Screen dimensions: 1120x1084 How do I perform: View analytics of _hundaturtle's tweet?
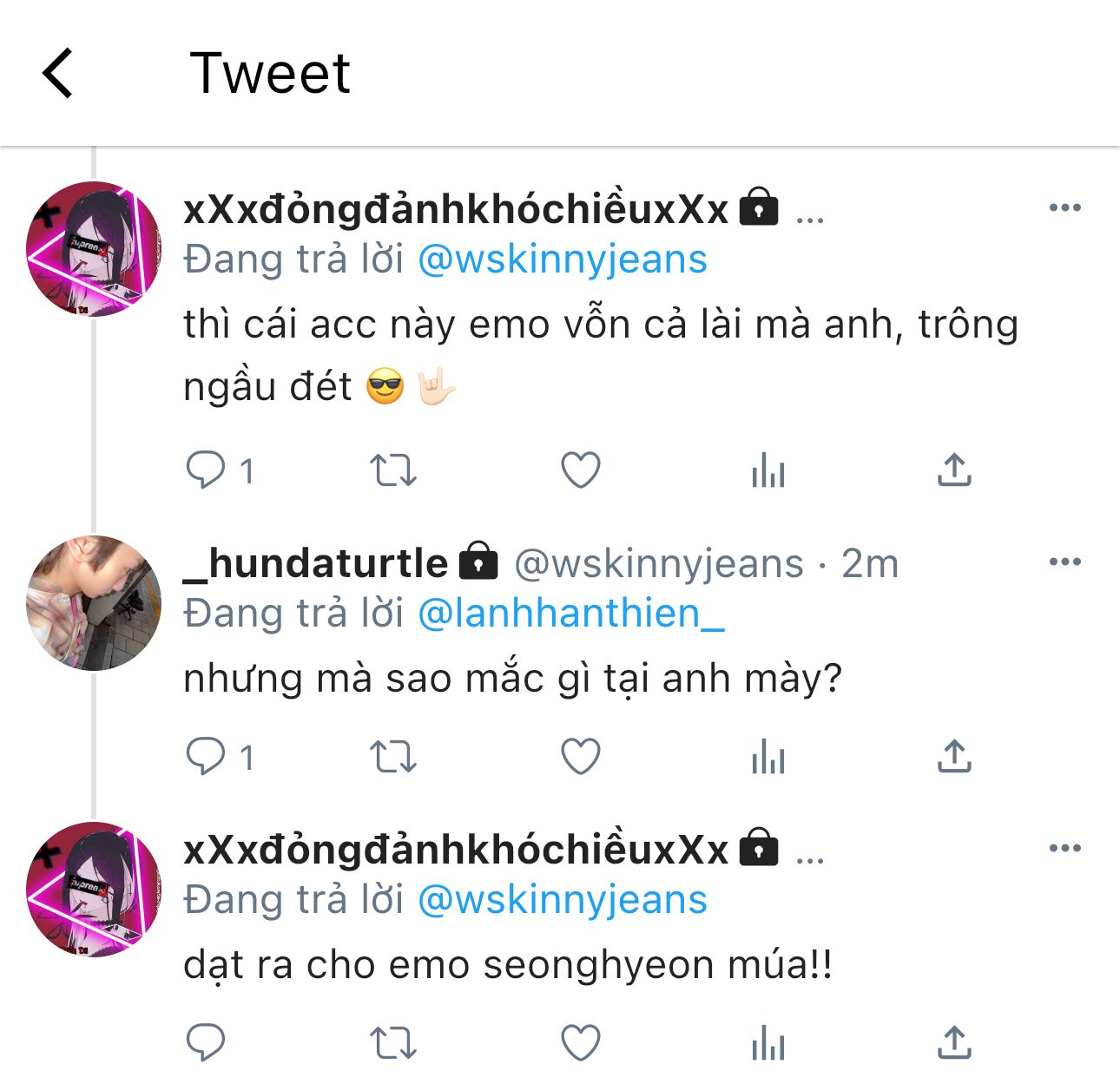pos(768,757)
